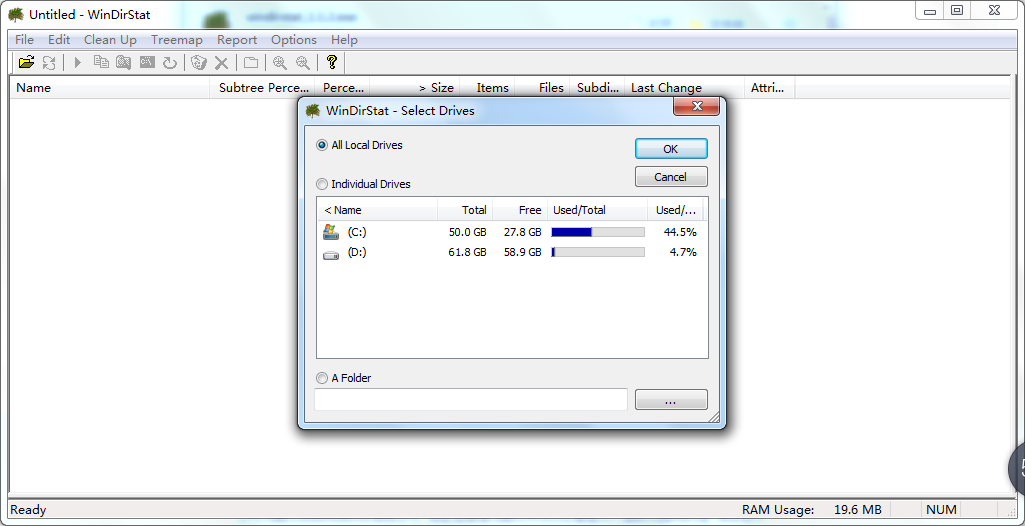Image resolution: width=1025 pixels, height=526 pixels.
Task: Click the Cancel button
Action: click(671, 176)
